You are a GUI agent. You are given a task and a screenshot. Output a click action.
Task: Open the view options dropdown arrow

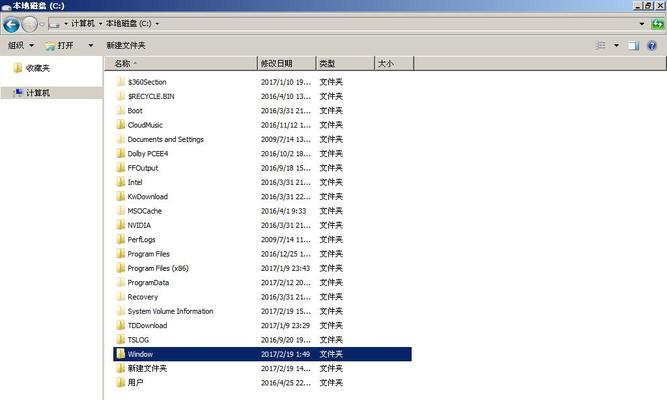(616, 46)
